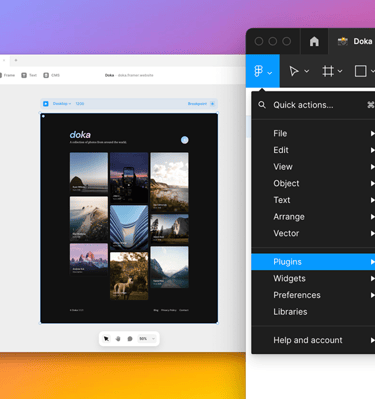Viewport: 375px width, 399px height.
Task: Click the Blog footer link
Action: 156,310
